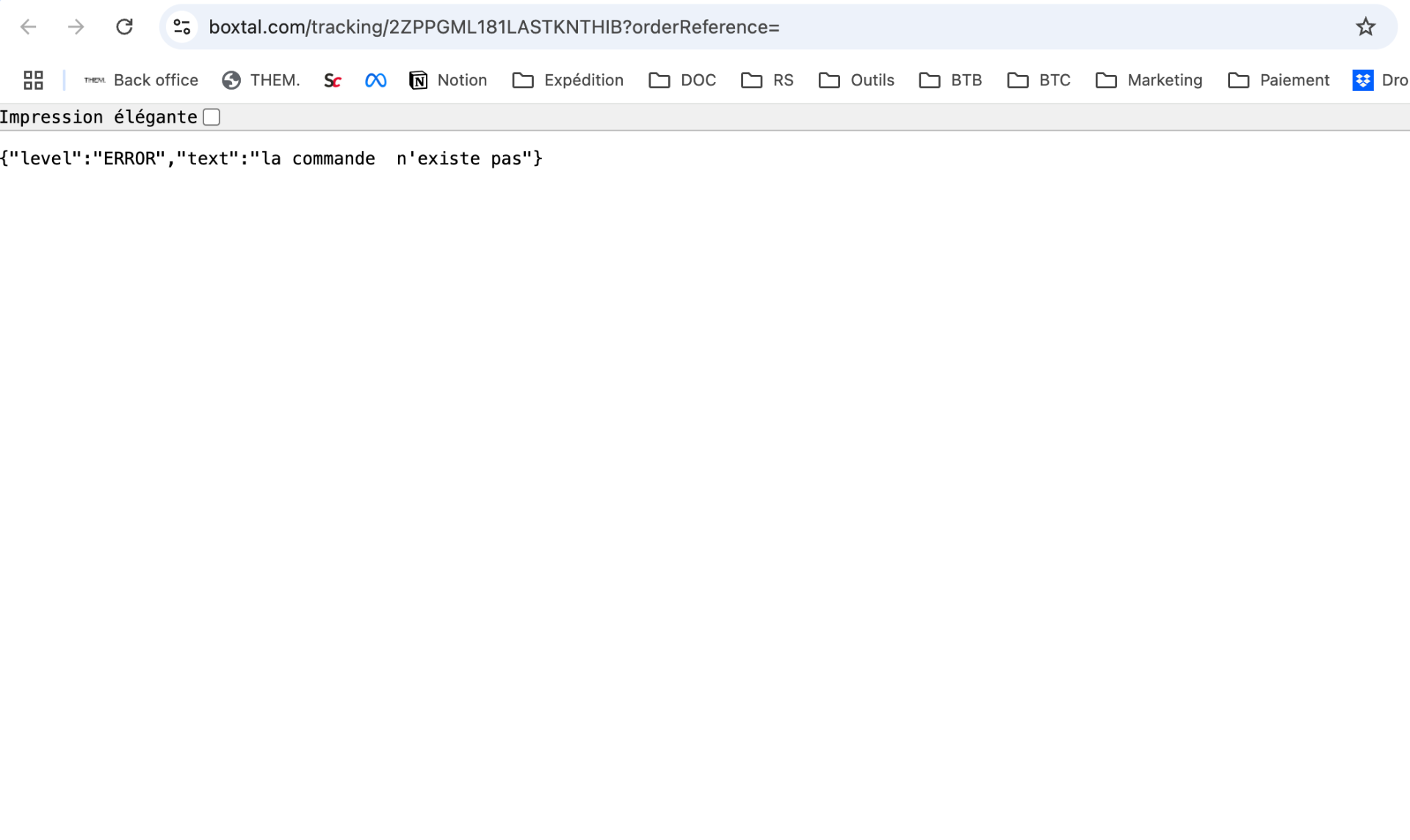The width and height of the screenshot is (1410, 840).
Task: Open the Meta bookmark icon
Action: [375, 80]
